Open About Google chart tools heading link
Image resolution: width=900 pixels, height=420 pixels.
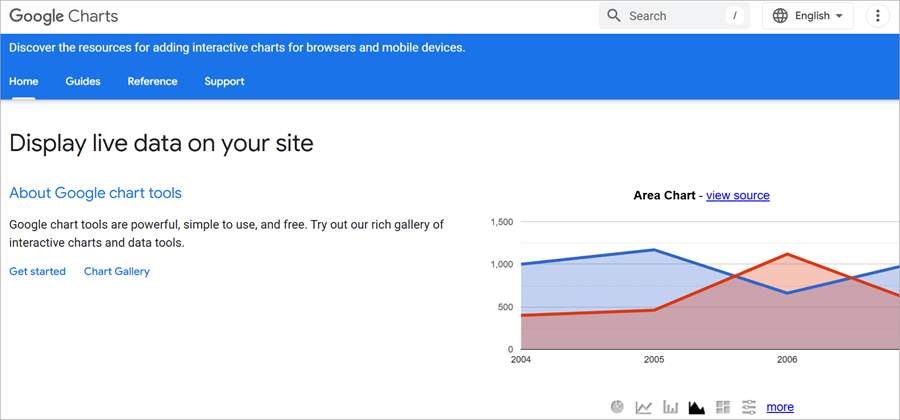95,193
